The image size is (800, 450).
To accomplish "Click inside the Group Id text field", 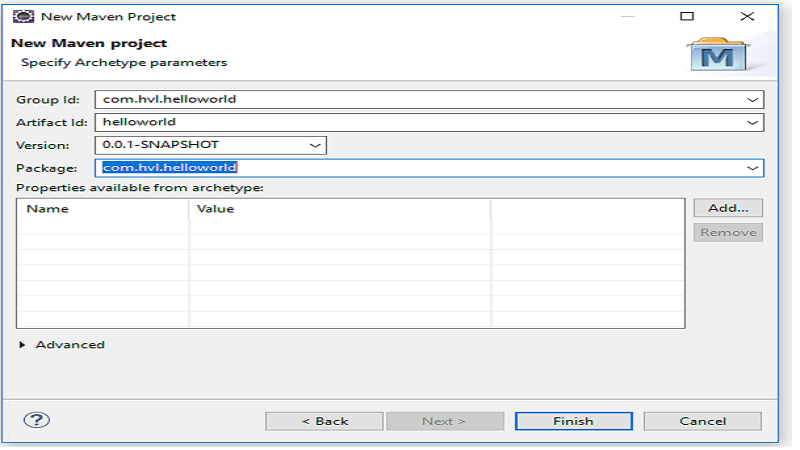I will tap(400, 100).
